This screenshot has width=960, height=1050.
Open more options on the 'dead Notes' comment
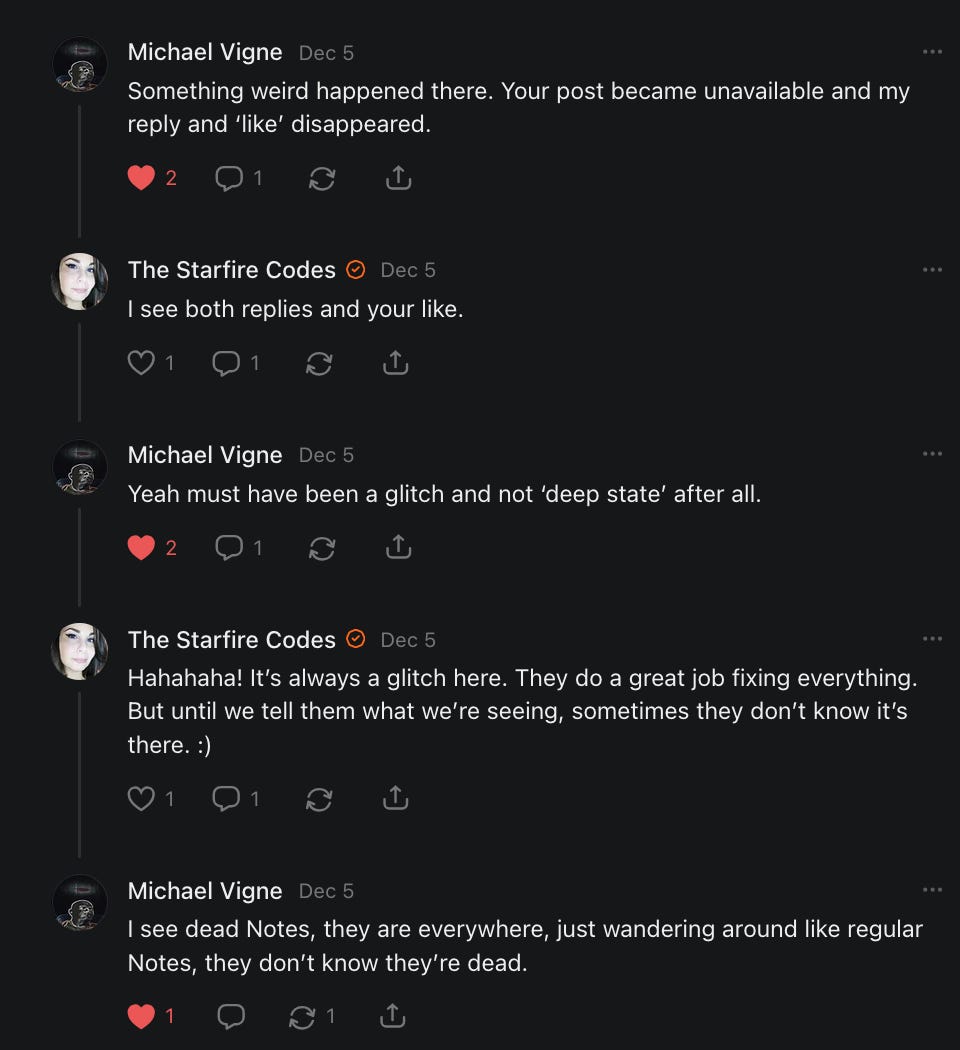(x=932, y=890)
